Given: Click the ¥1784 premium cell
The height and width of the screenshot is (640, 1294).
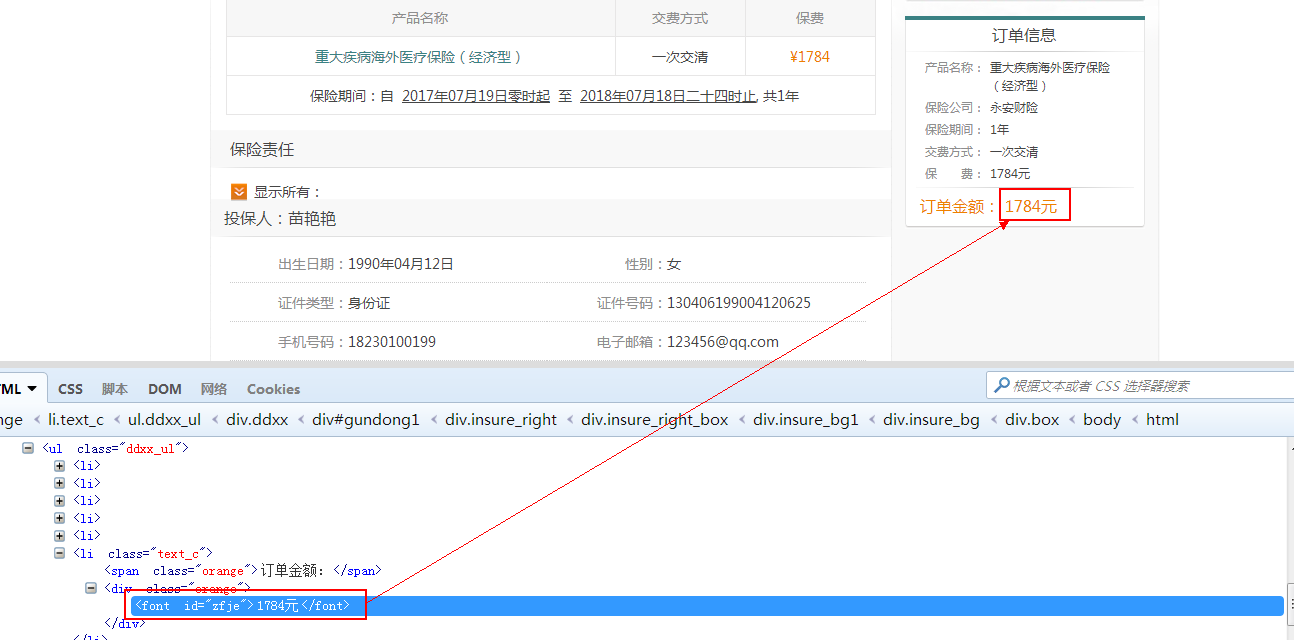Looking at the screenshot, I should click(810, 57).
